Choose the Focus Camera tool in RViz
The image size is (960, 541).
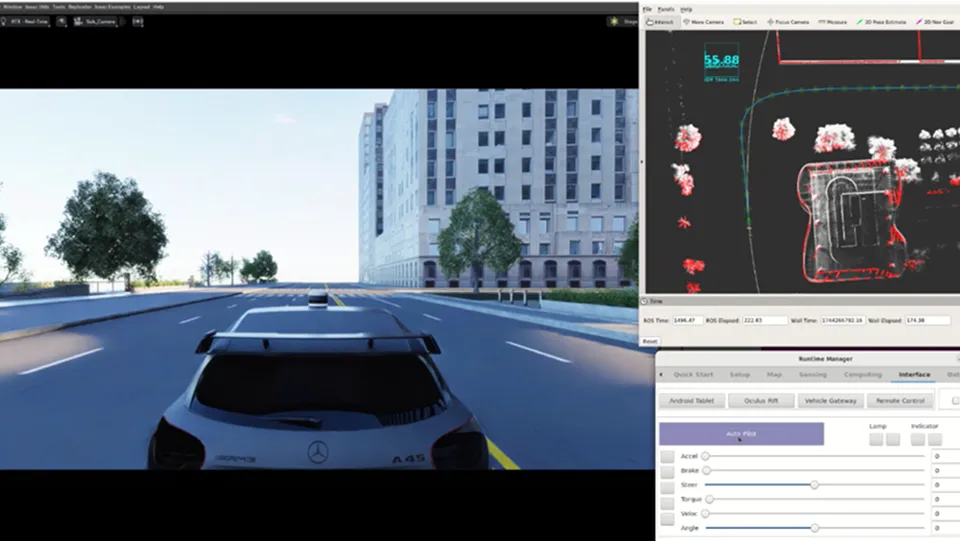click(x=788, y=21)
